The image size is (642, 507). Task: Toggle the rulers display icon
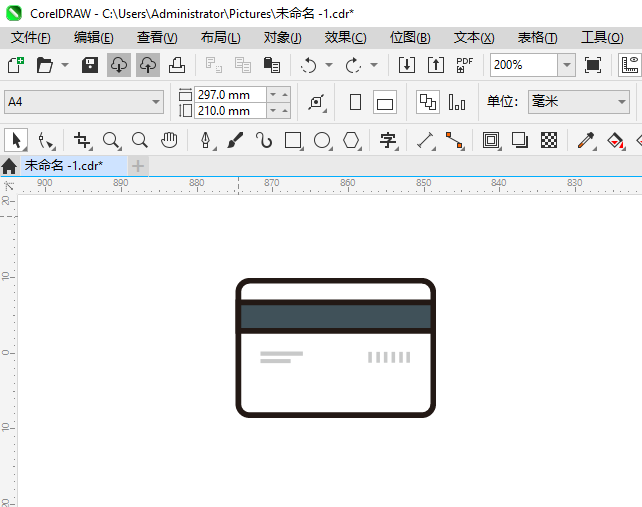click(630, 65)
